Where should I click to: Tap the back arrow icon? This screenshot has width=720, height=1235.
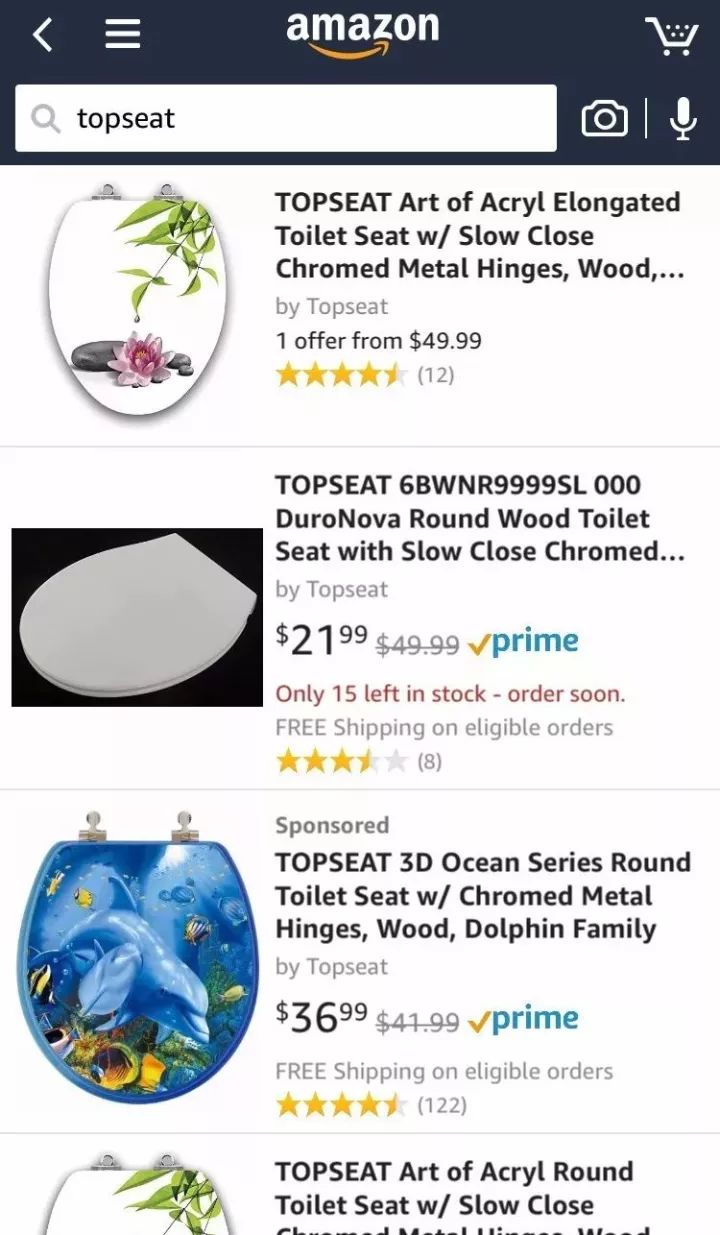click(x=42, y=36)
